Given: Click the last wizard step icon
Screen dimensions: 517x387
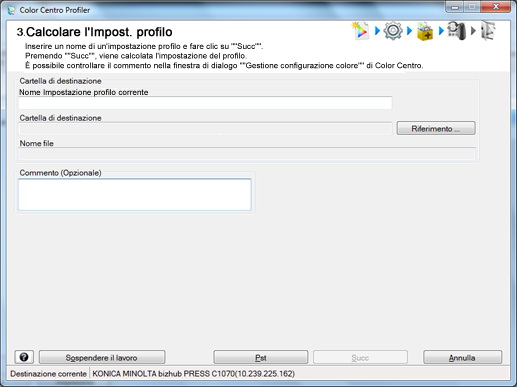Looking at the screenshot, I should 488,31.
